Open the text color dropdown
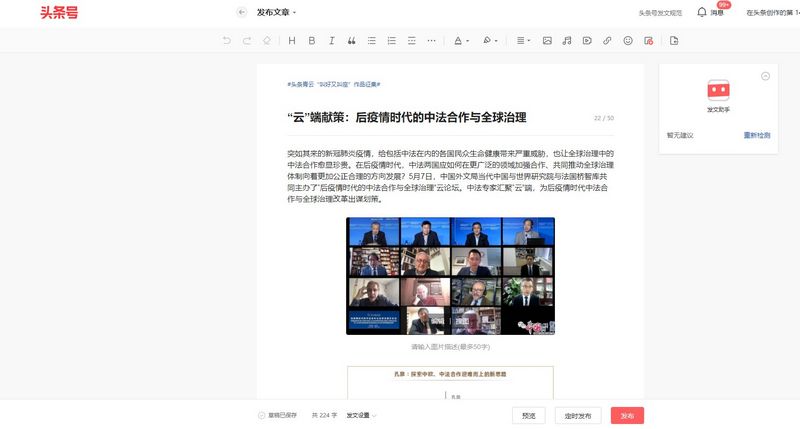This screenshot has height=429, width=800. pos(461,41)
